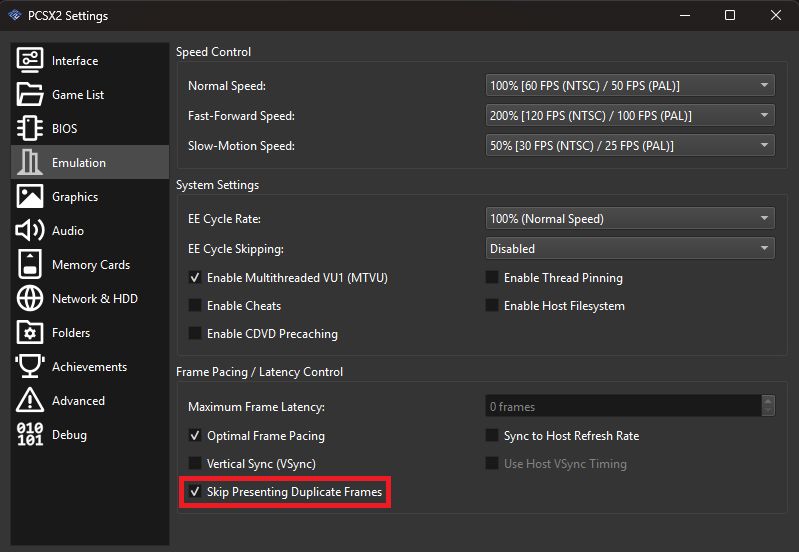
Task: Click the Graphics picture icon
Action: click(x=30, y=196)
